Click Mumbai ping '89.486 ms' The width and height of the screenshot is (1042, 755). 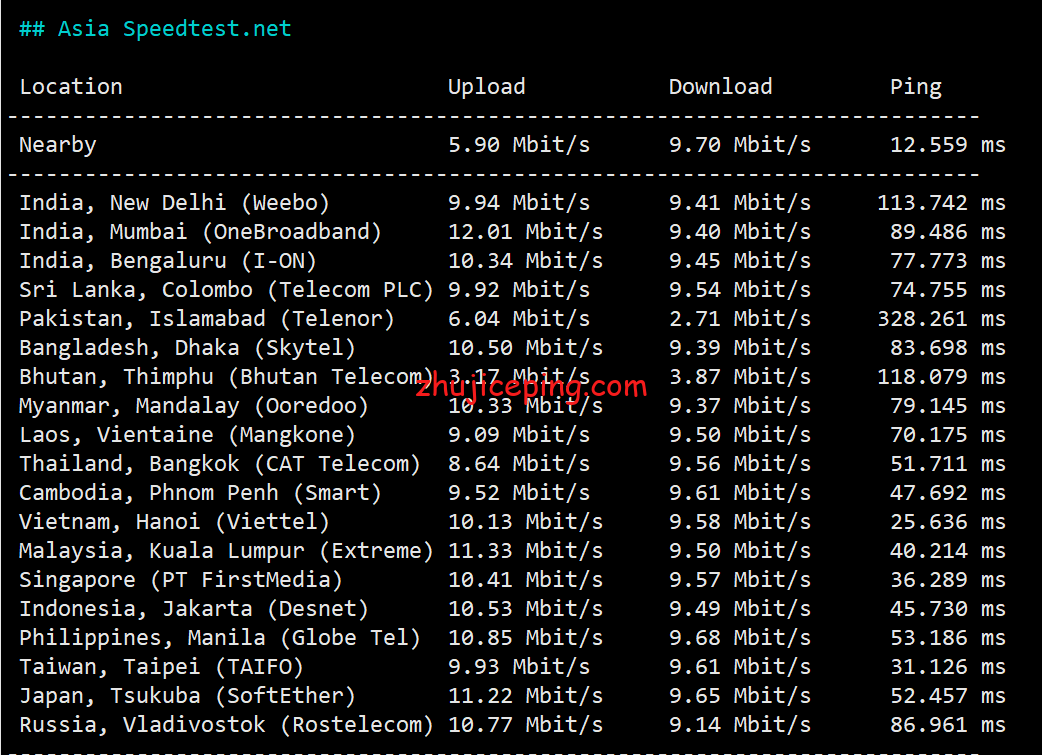pyautogui.click(x=948, y=232)
